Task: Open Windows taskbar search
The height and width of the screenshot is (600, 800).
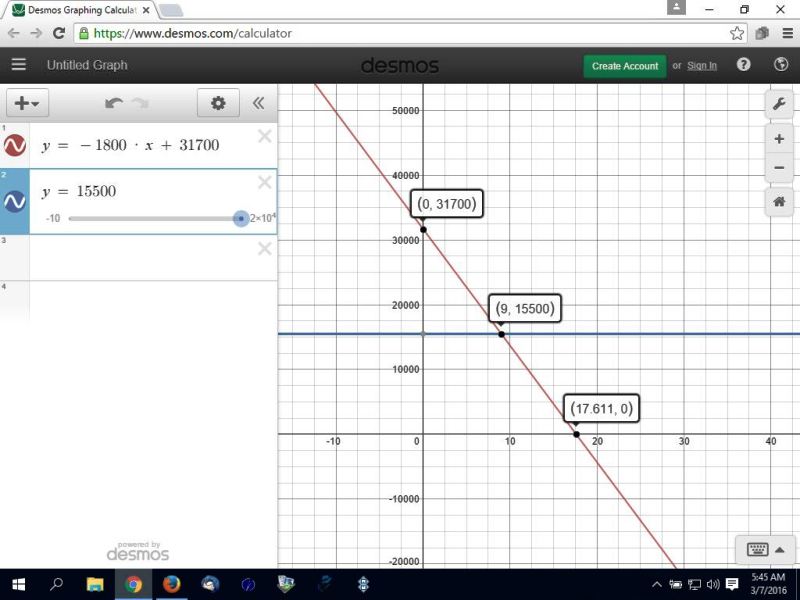Action: tap(57, 584)
